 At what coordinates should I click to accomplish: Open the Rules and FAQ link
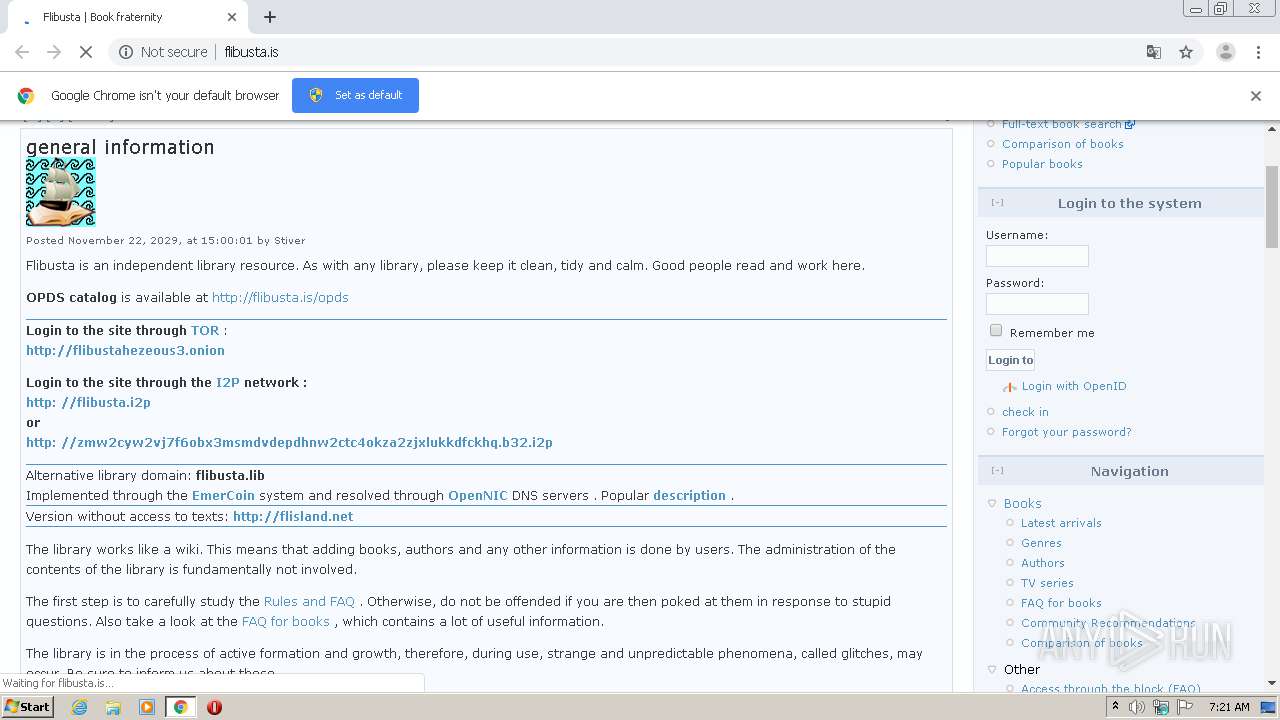tap(309, 601)
